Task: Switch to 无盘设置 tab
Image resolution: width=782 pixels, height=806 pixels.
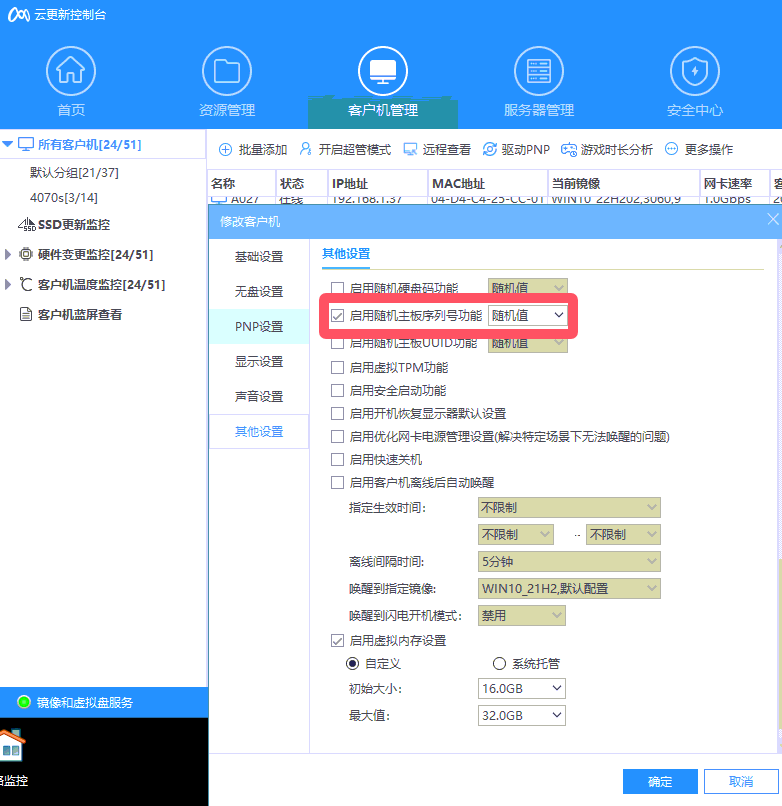Action: 259,291
